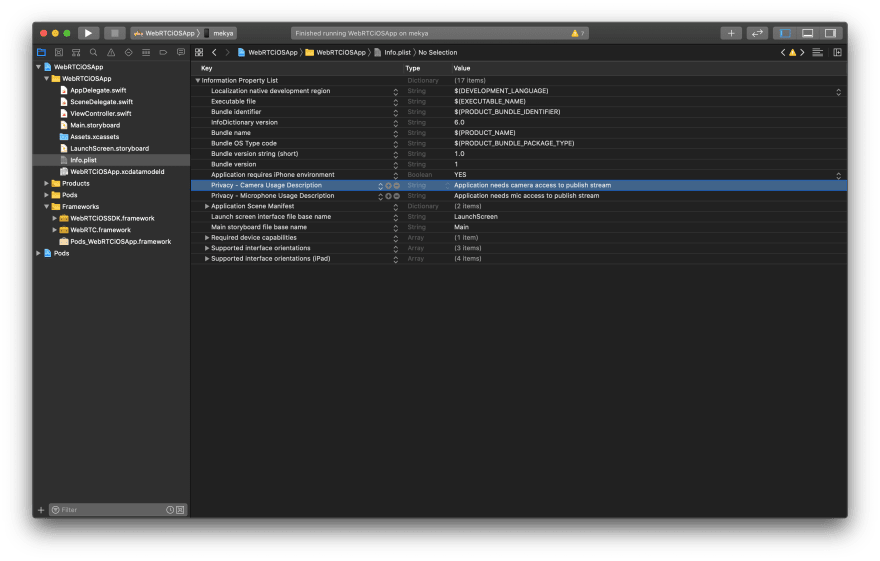Toggle the Inspectors panel visibility

coord(830,33)
